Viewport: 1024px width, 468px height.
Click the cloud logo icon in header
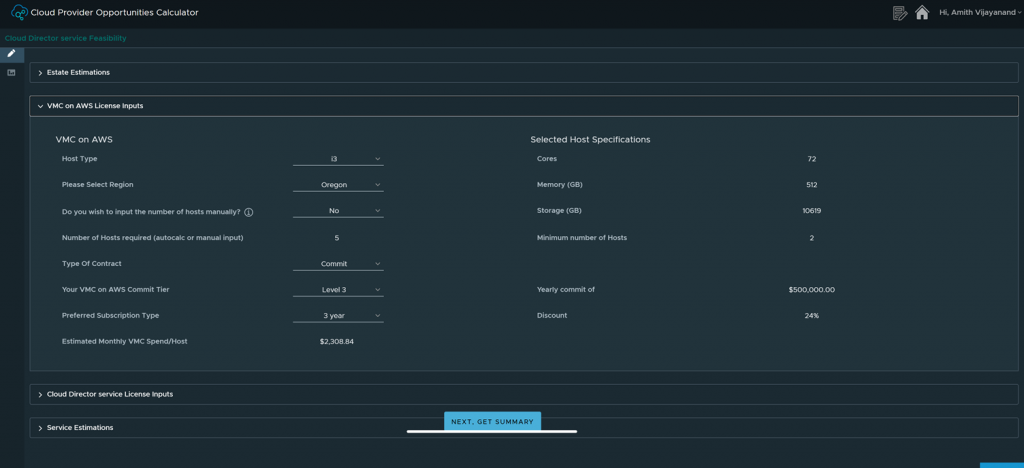19,13
